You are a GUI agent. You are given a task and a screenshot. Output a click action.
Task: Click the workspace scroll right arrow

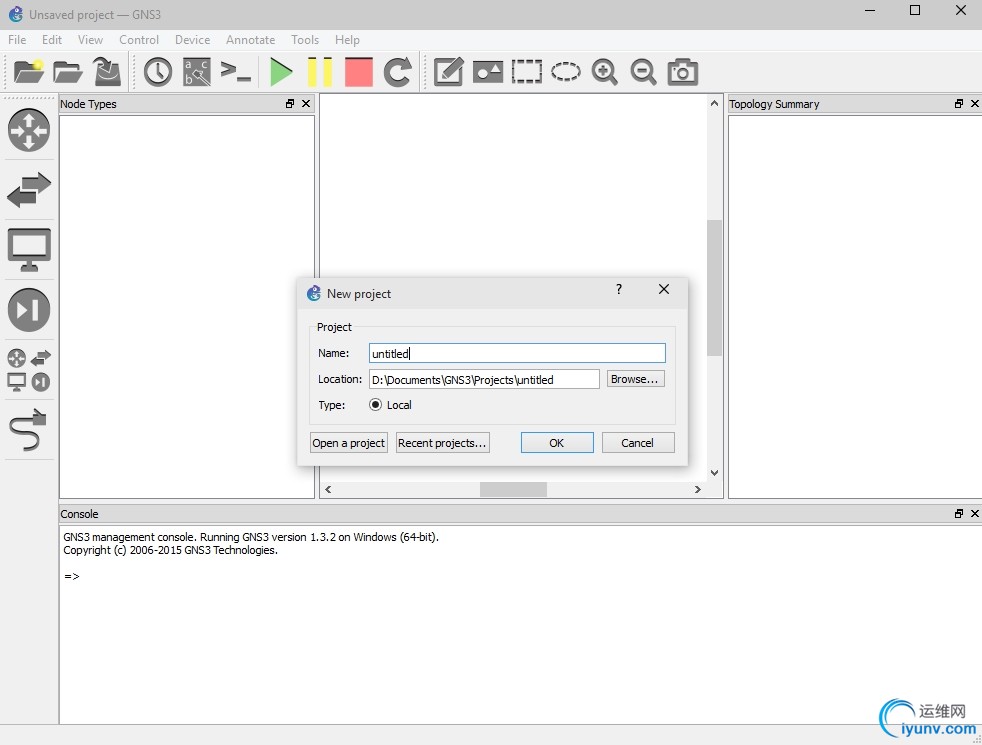coord(698,490)
